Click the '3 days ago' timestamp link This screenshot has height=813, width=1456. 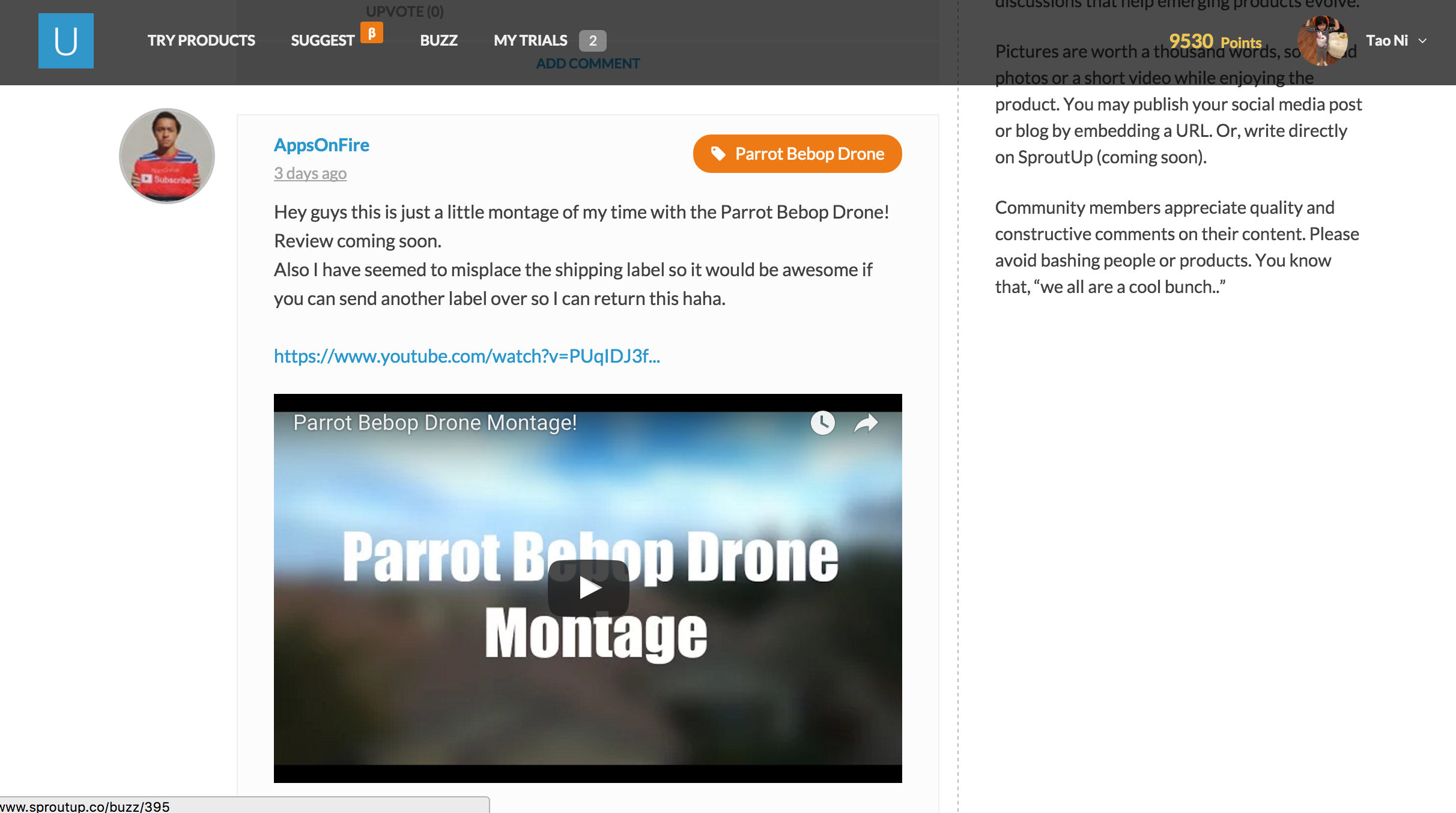pos(310,174)
